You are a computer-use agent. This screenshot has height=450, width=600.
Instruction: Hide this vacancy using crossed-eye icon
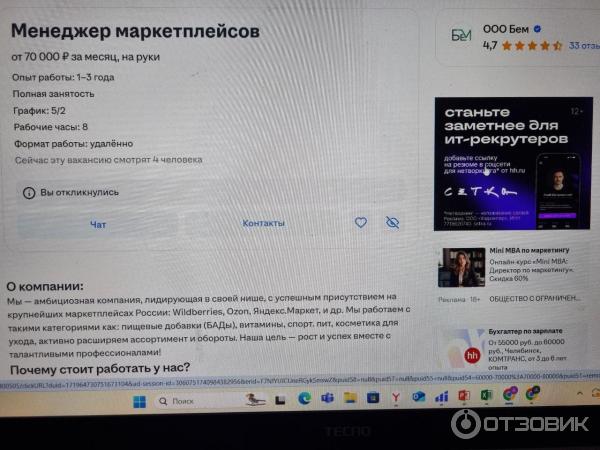pyautogui.click(x=392, y=222)
